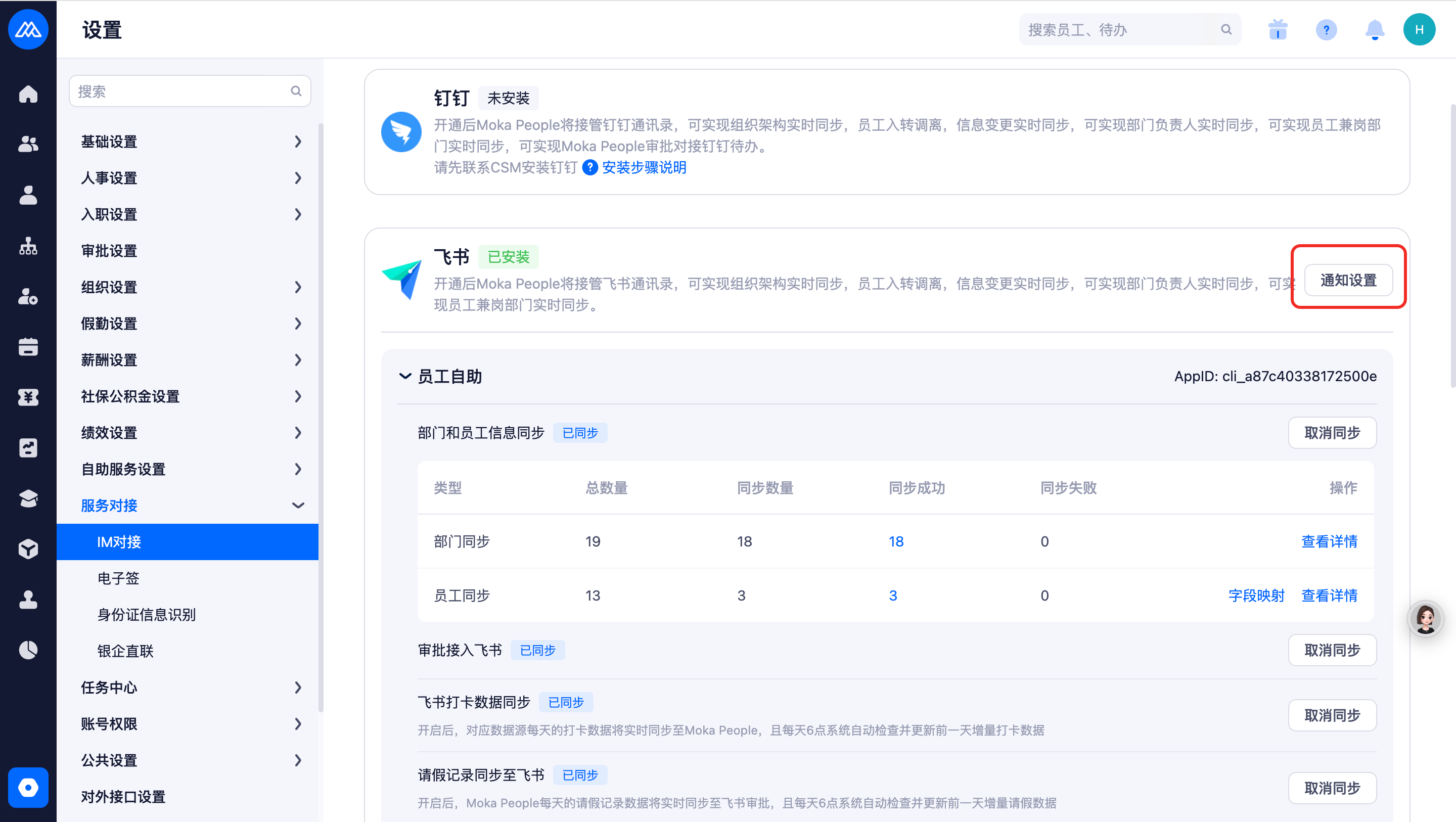Click the 通知设置 button

pyautogui.click(x=1348, y=280)
